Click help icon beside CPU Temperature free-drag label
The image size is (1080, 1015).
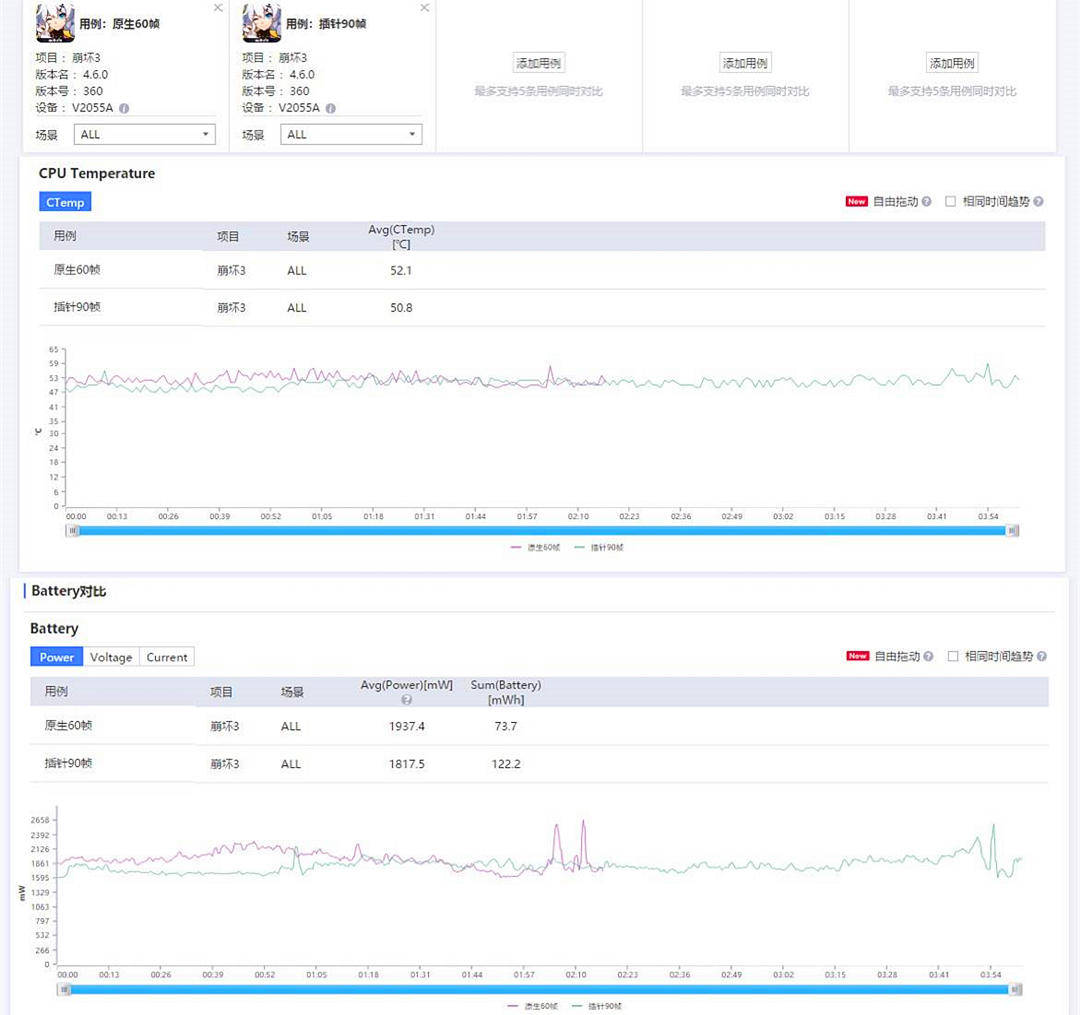tap(926, 202)
